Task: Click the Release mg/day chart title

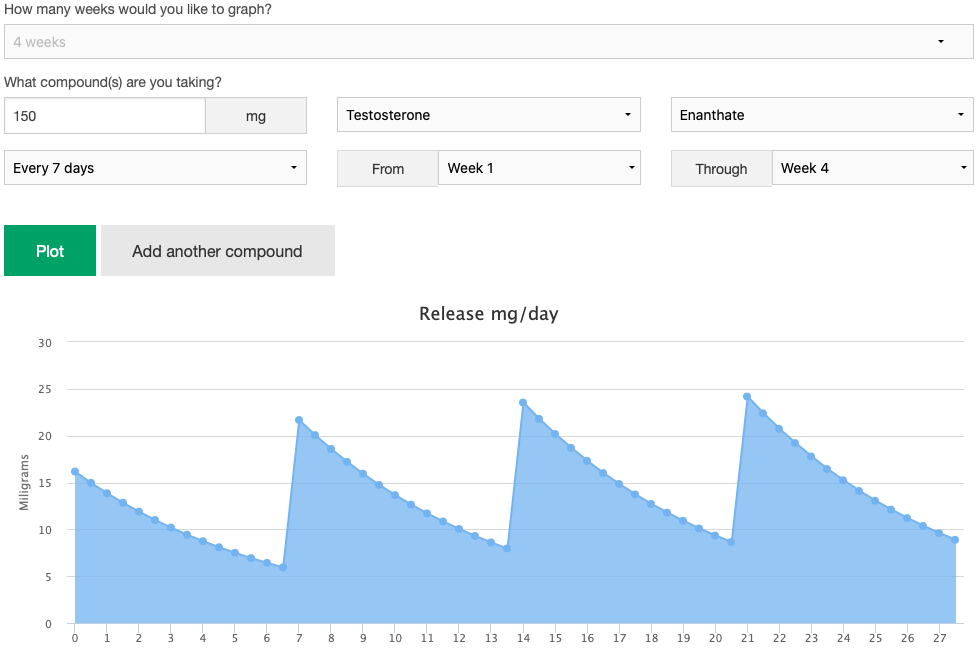Action: click(488, 314)
